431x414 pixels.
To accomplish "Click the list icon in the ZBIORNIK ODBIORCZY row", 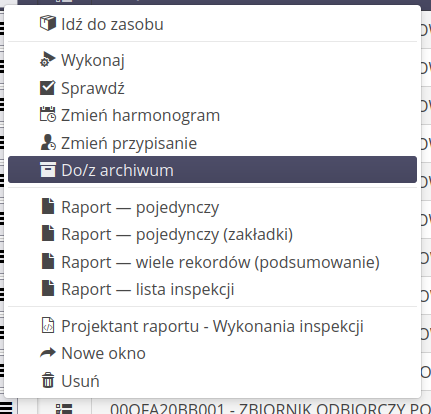I will click(x=64, y=409).
